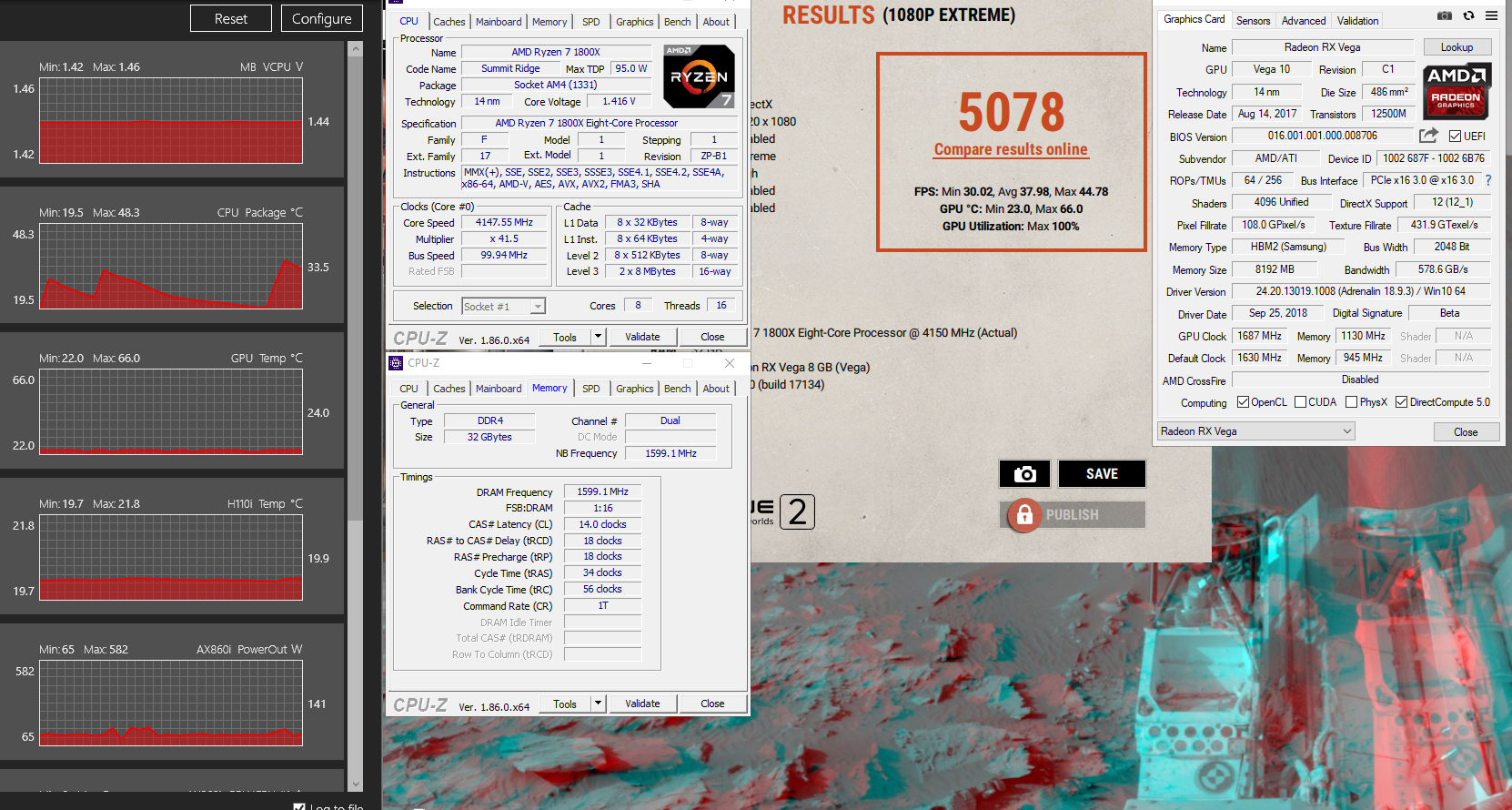Image resolution: width=1512 pixels, height=810 pixels.
Task: Open the GPU-Z hamburger menu
Action: pos(1491,15)
